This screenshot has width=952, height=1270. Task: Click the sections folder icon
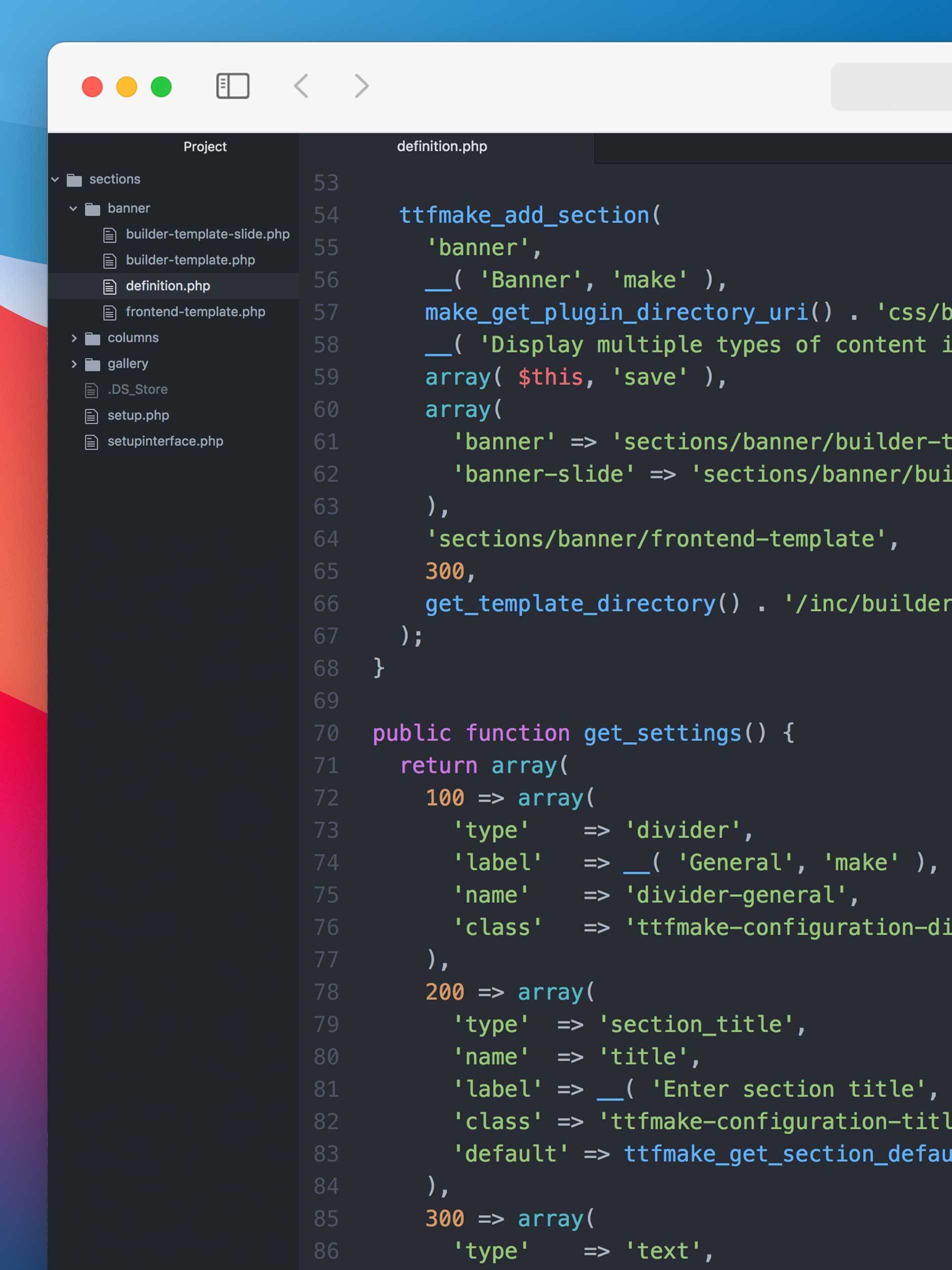[74, 180]
